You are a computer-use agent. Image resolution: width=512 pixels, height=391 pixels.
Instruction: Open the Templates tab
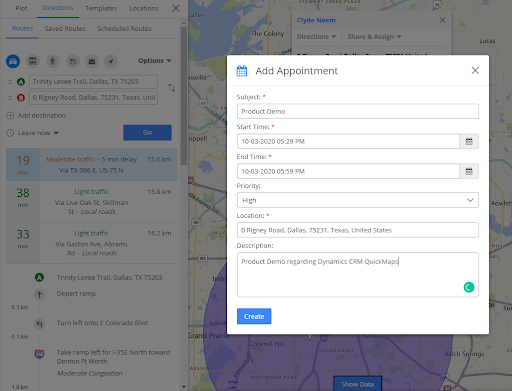[x=101, y=8]
